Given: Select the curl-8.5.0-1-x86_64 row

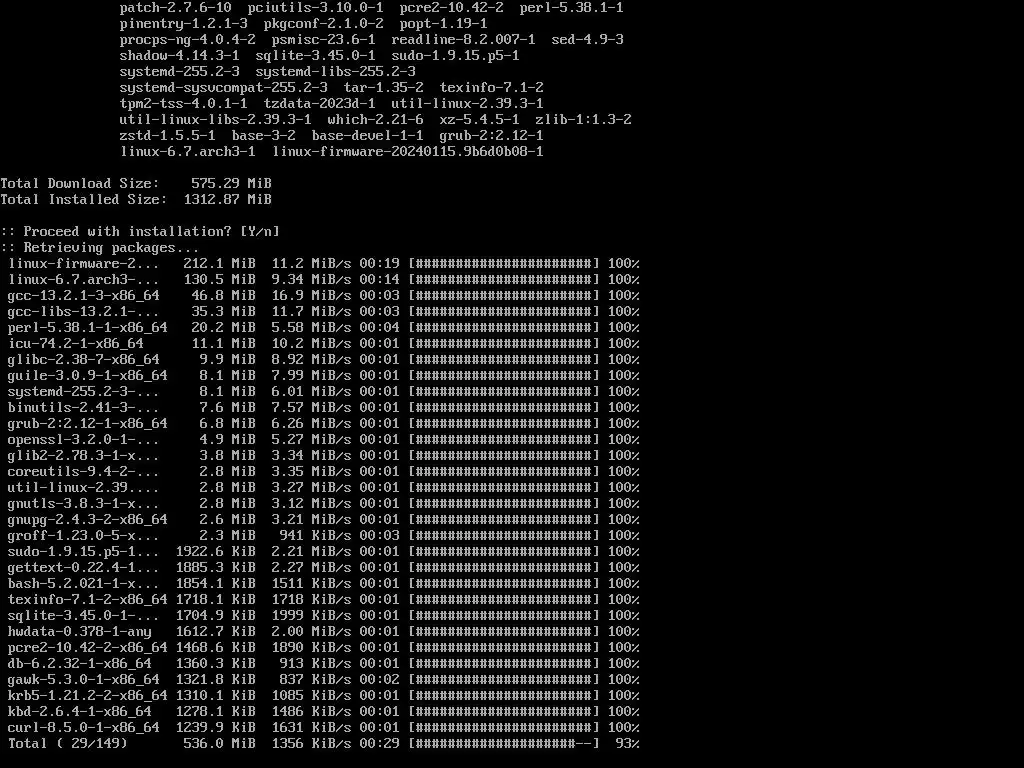Looking at the screenshot, I should (x=323, y=727).
